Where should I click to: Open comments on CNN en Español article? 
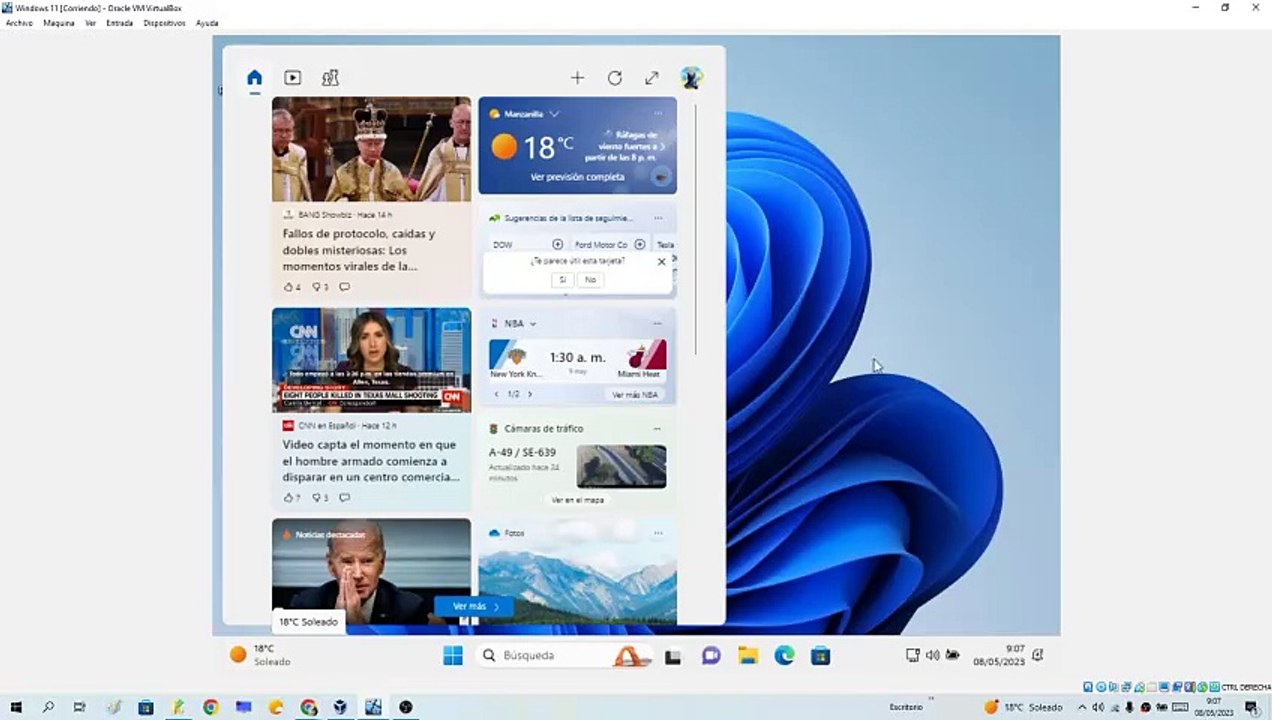click(344, 497)
